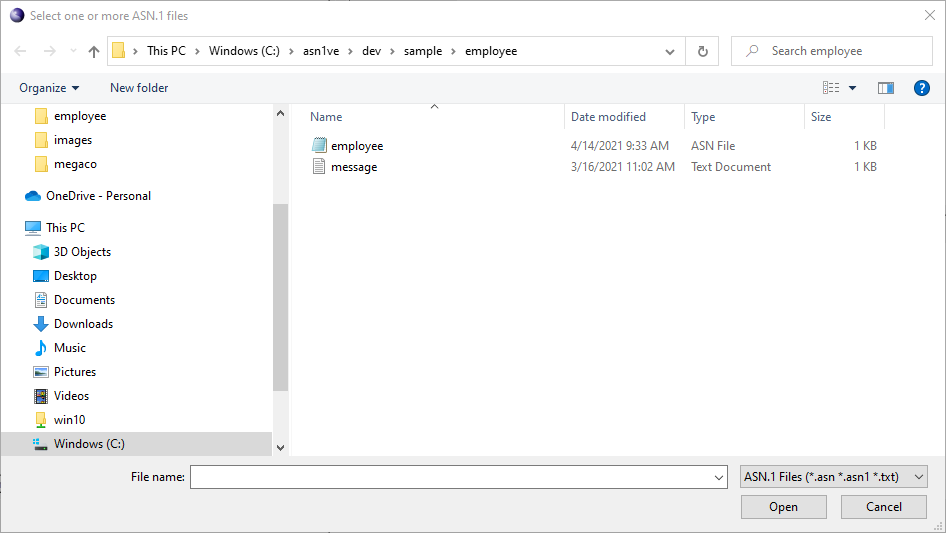946x533 pixels.
Task: Click the change view layout icon
Action: (828, 88)
